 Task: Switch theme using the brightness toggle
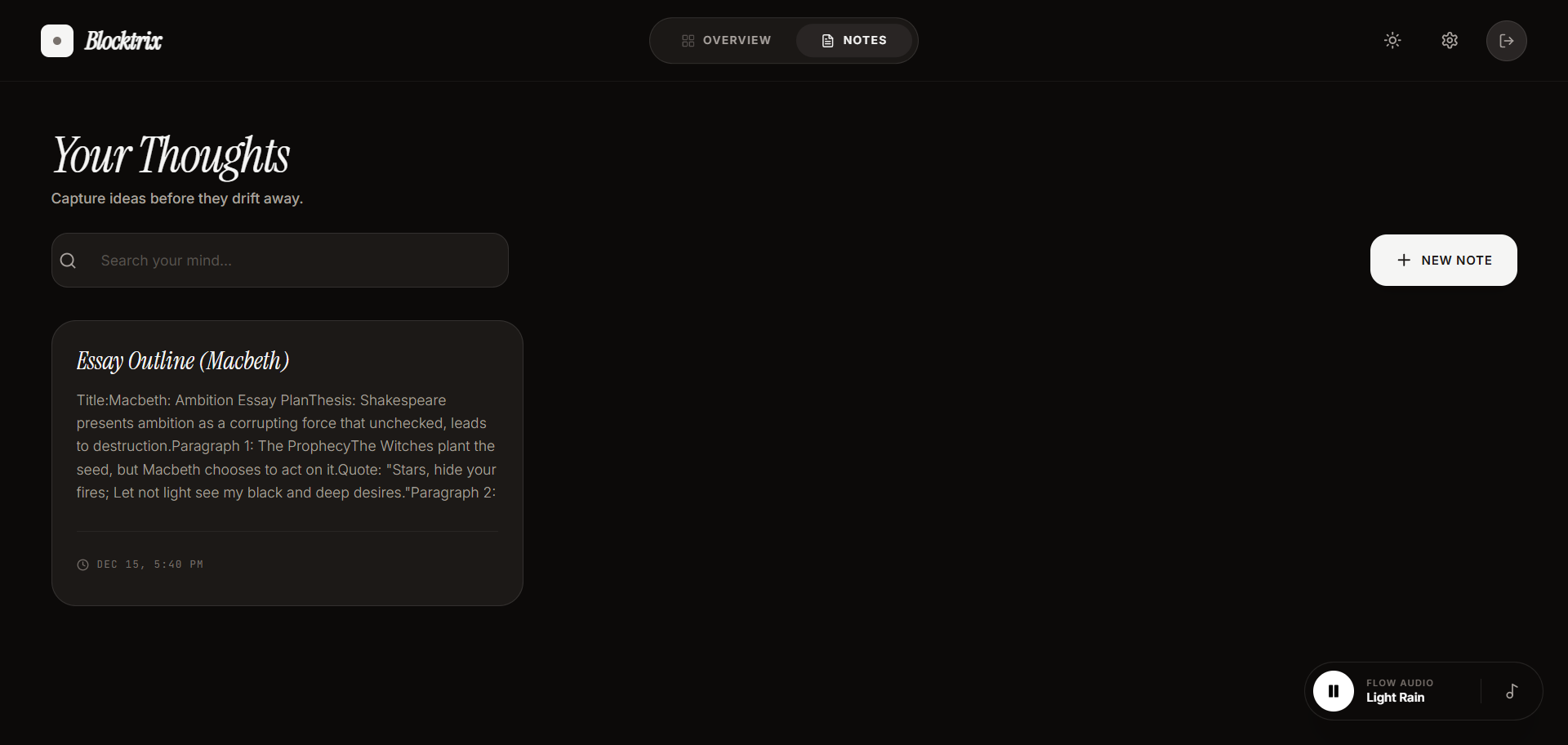1392,40
